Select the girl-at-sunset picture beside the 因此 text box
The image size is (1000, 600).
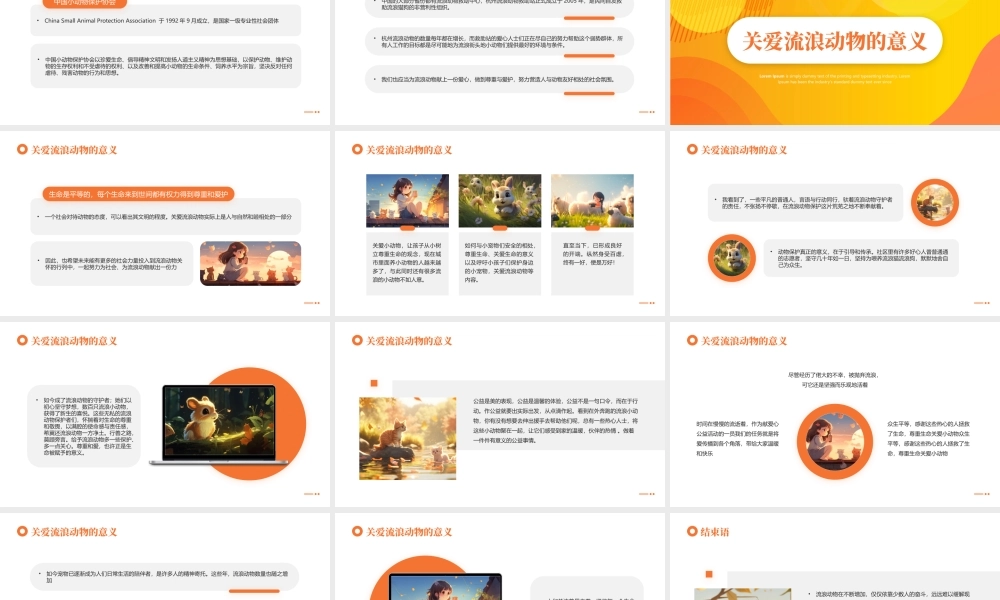pos(251,263)
